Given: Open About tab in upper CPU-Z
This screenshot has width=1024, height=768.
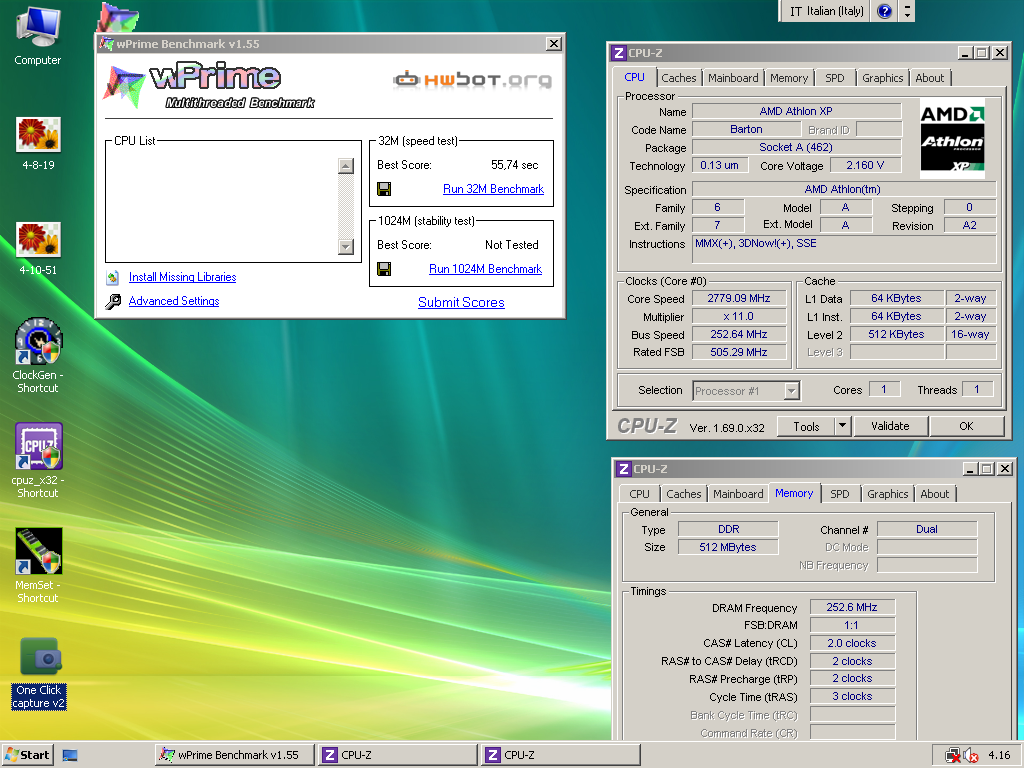Looking at the screenshot, I should pyautogui.click(x=929, y=78).
